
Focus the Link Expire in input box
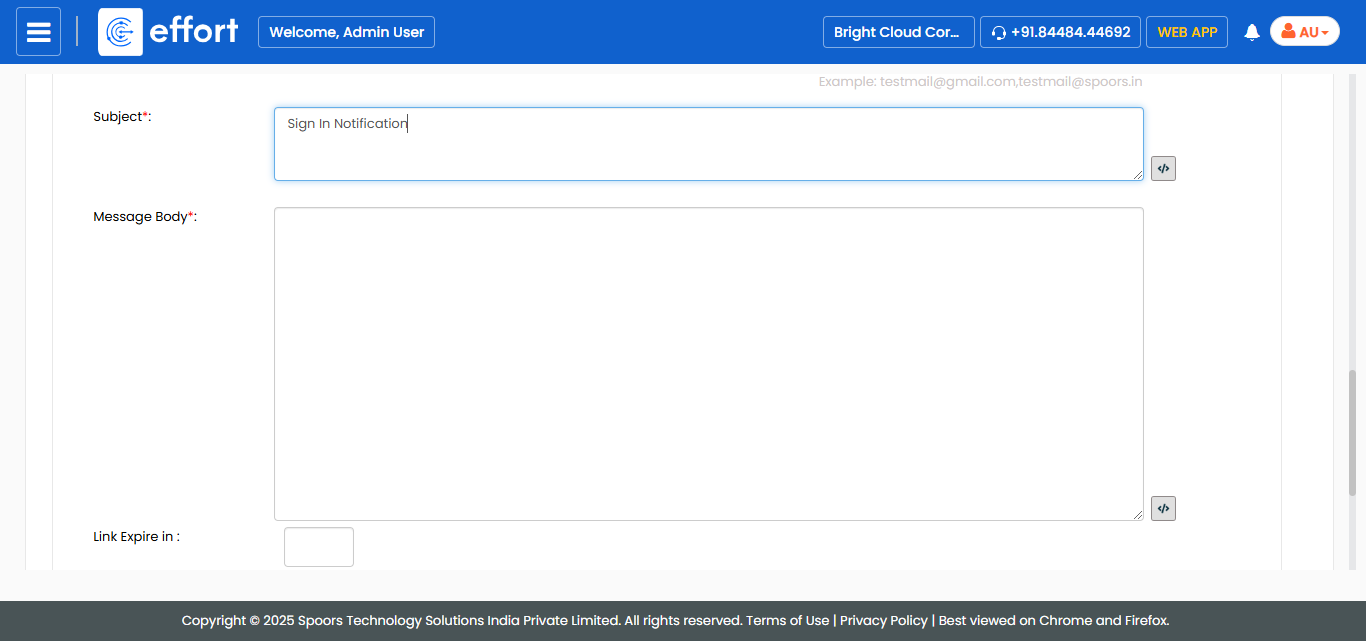[x=319, y=547]
